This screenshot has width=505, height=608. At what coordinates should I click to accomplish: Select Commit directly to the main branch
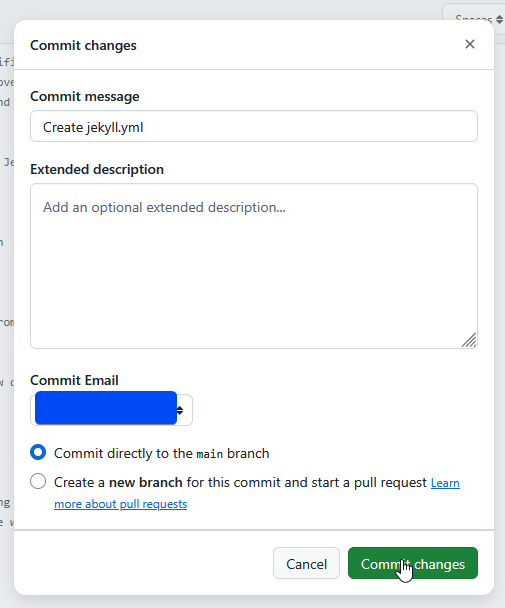(38, 453)
